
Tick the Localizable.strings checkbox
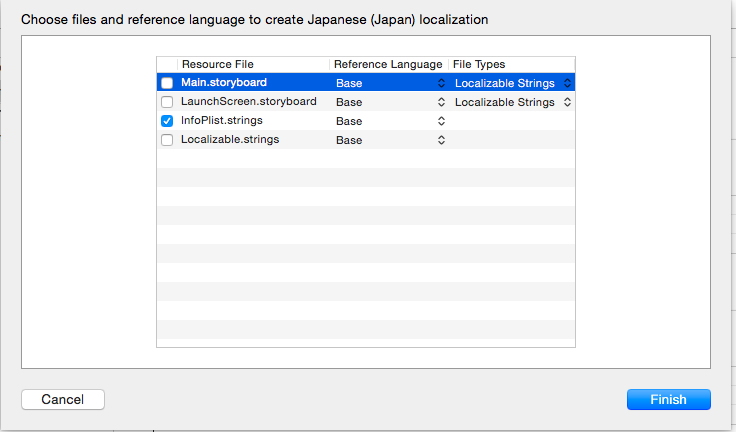point(167,140)
